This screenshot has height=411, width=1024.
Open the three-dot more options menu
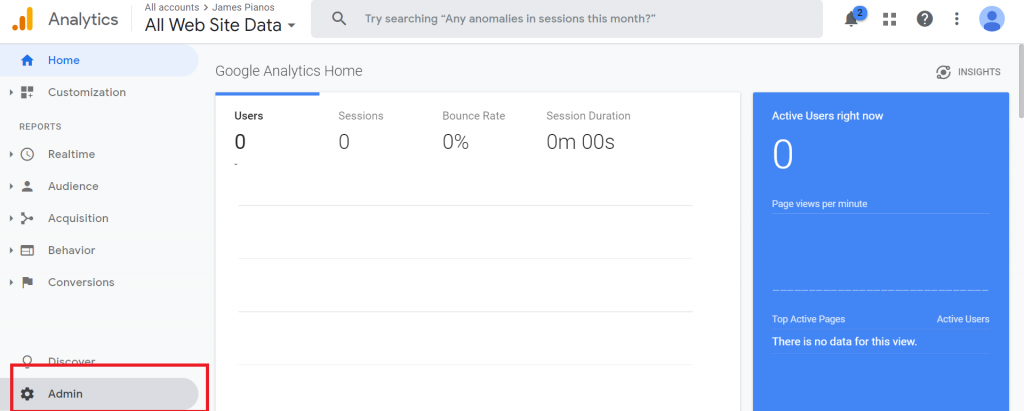click(957, 19)
